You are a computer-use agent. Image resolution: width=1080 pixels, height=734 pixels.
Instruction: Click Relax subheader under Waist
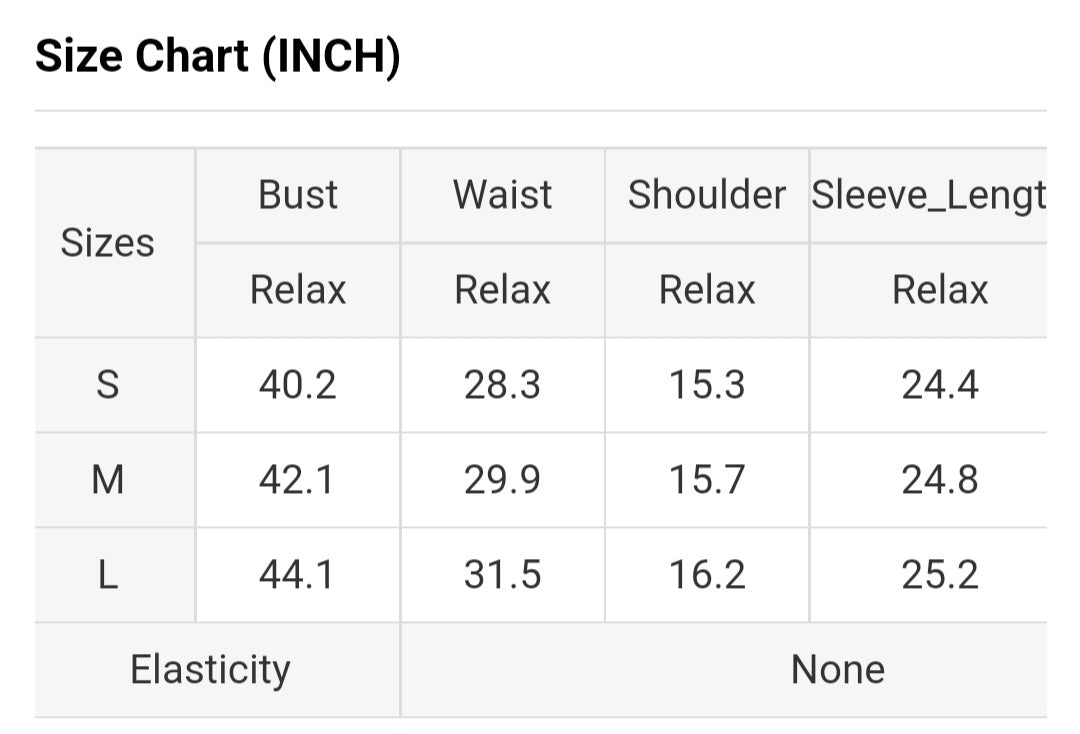pos(502,290)
